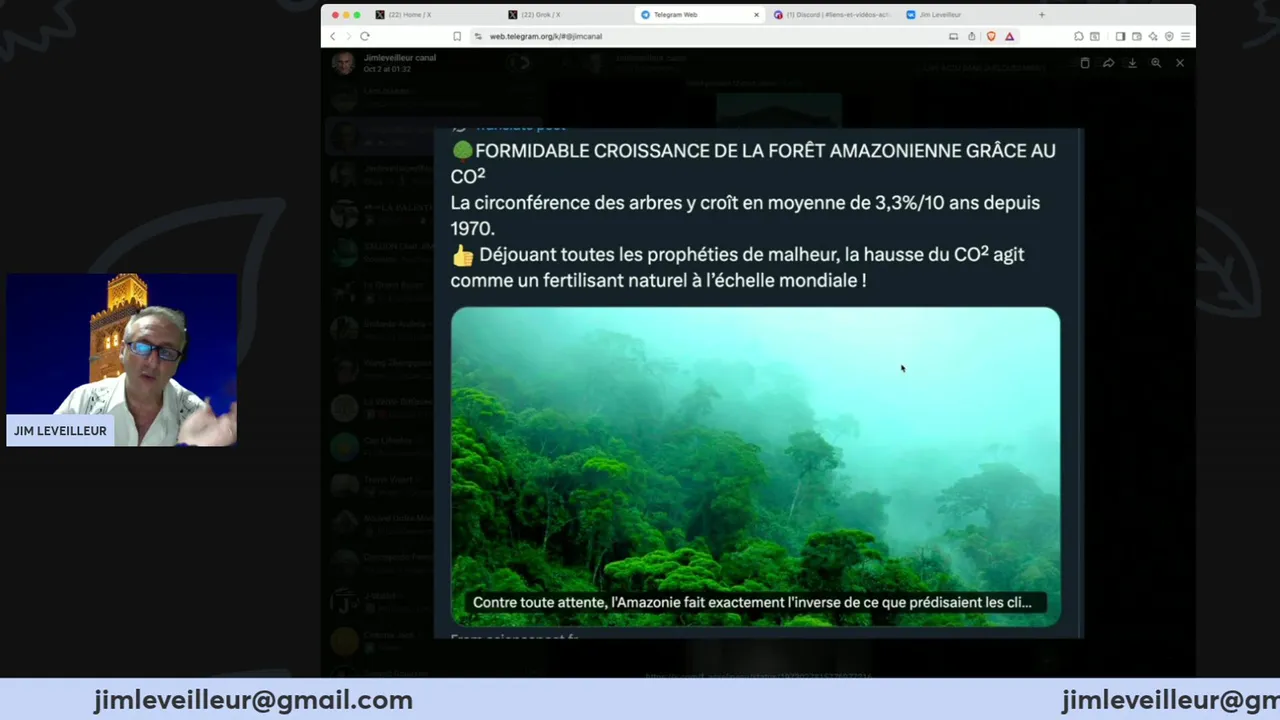The image size is (1280, 720).
Task: Open the browser hamburger menu
Action: pos(1185,36)
